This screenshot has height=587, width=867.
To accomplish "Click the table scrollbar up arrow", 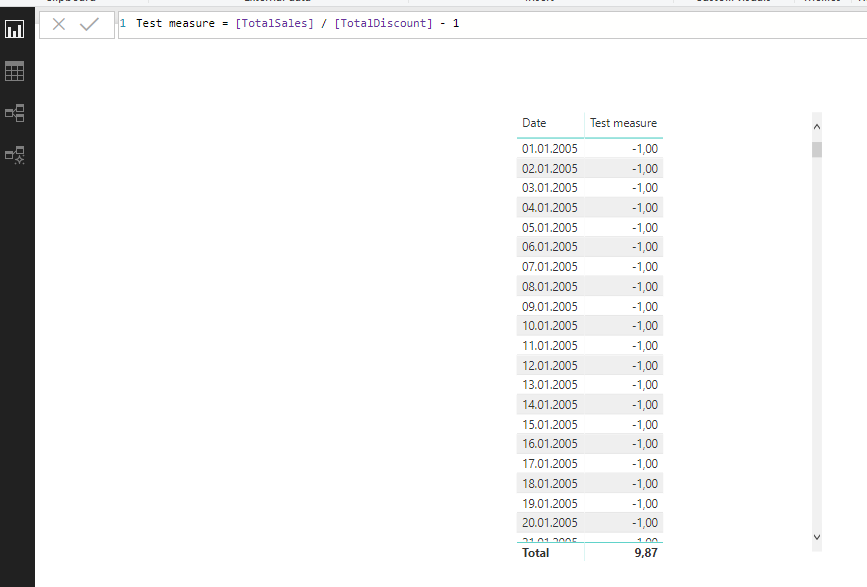I will 817,127.
